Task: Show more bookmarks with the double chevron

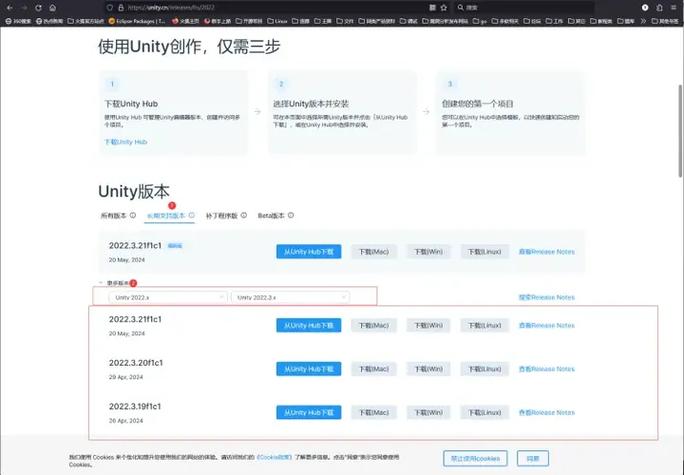Action: [x=643, y=21]
